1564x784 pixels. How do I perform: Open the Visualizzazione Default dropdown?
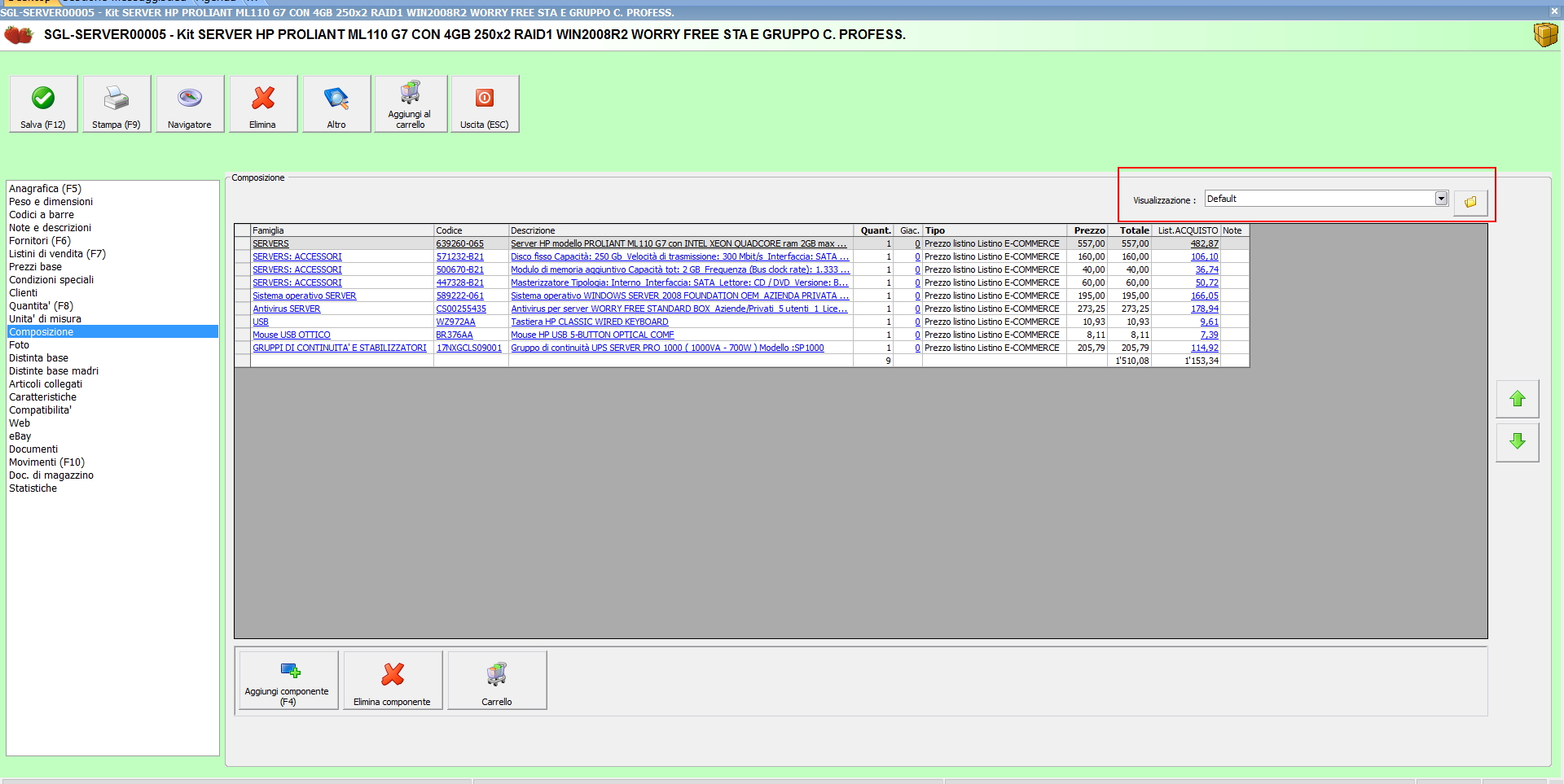click(x=1441, y=199)
